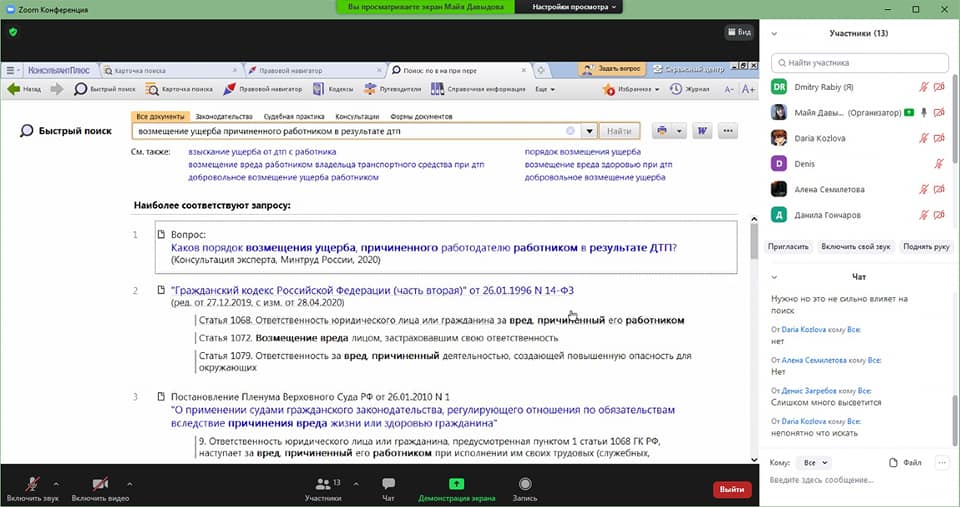Open КонсультантПлюс hamburger menu icon
Viewport: 960px width, 507px height.
[x=10, y=70]
